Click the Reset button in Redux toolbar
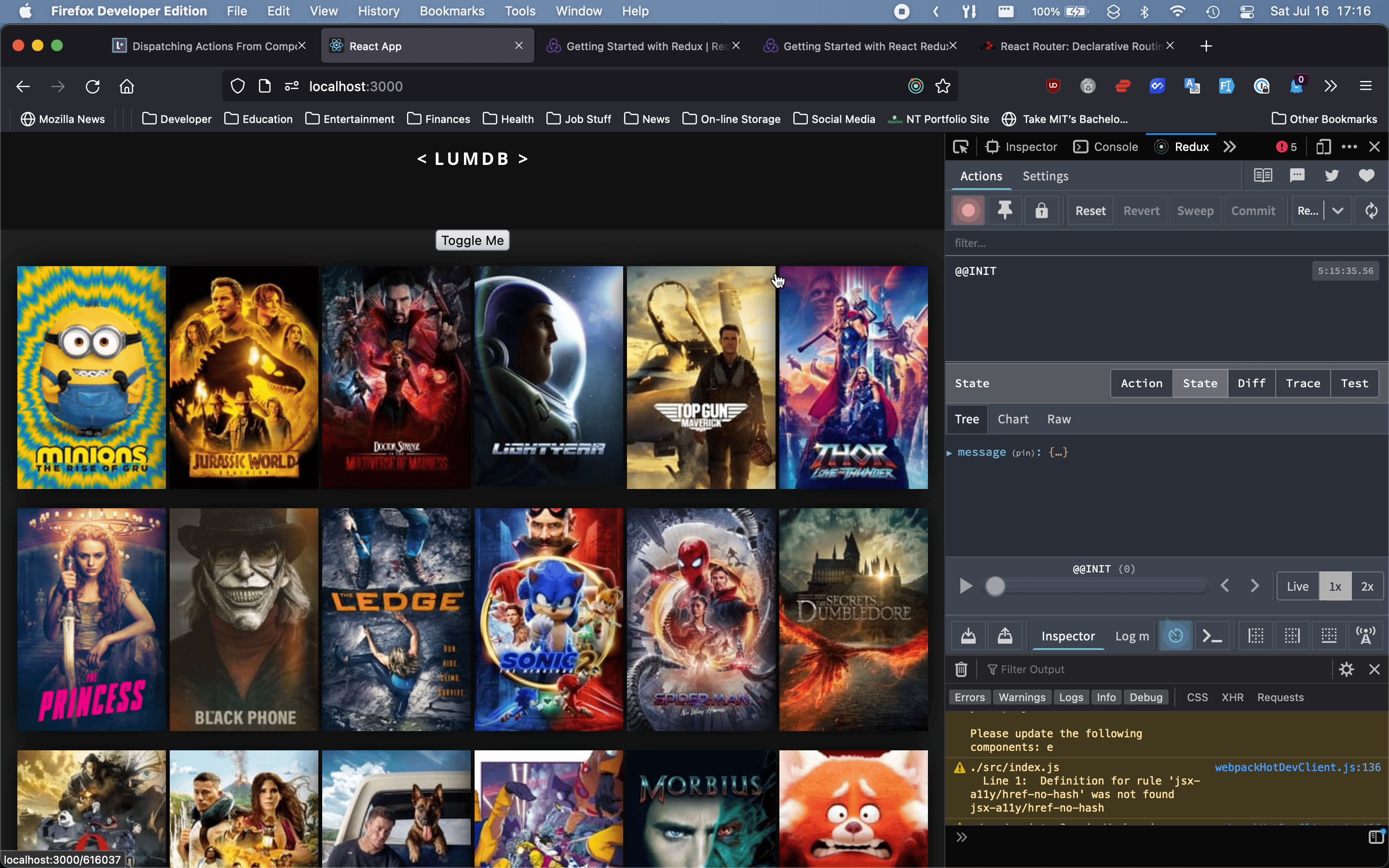1389x868 pixels. pyautogui.click(x=1090, y=211)
